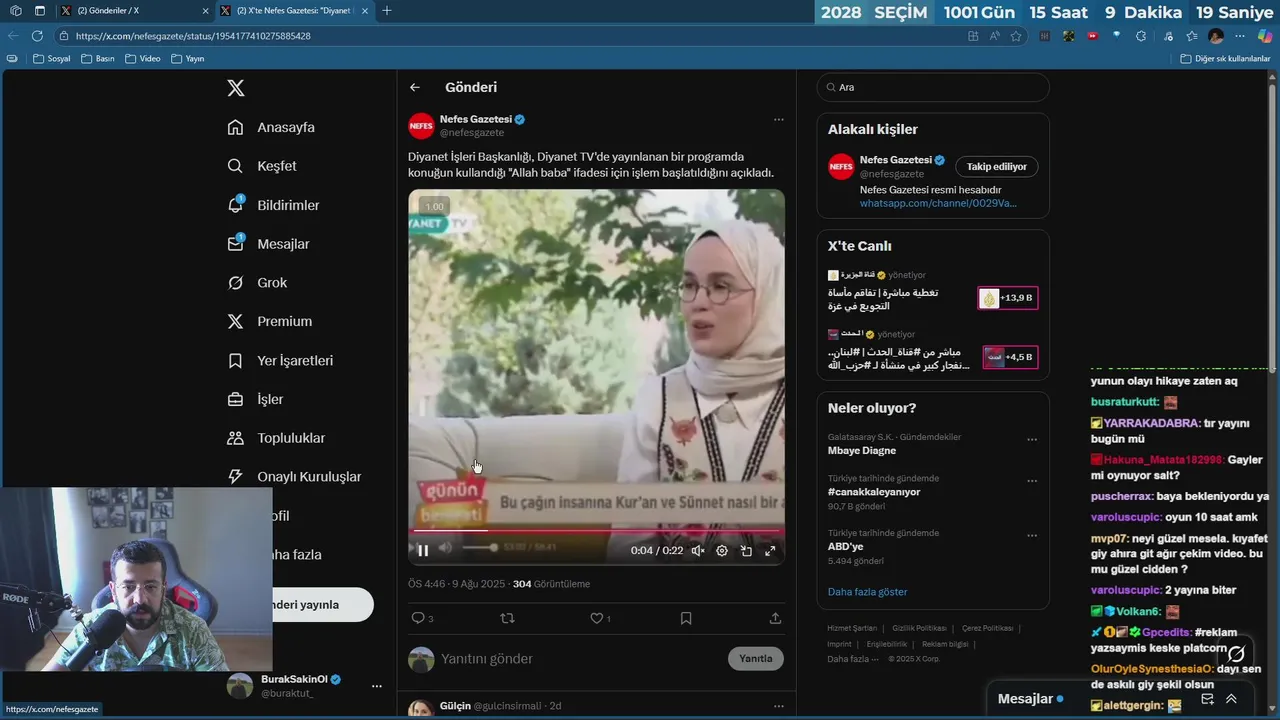Click the Ara search field
Viewport: 1280px width, 720px height.
pos(933,87)
